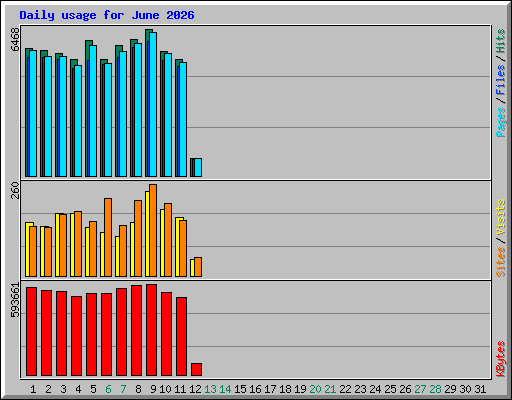Screen dimensions: 512x400
Task: Click green weekend day 13 label
Action: tap(210, 389)
